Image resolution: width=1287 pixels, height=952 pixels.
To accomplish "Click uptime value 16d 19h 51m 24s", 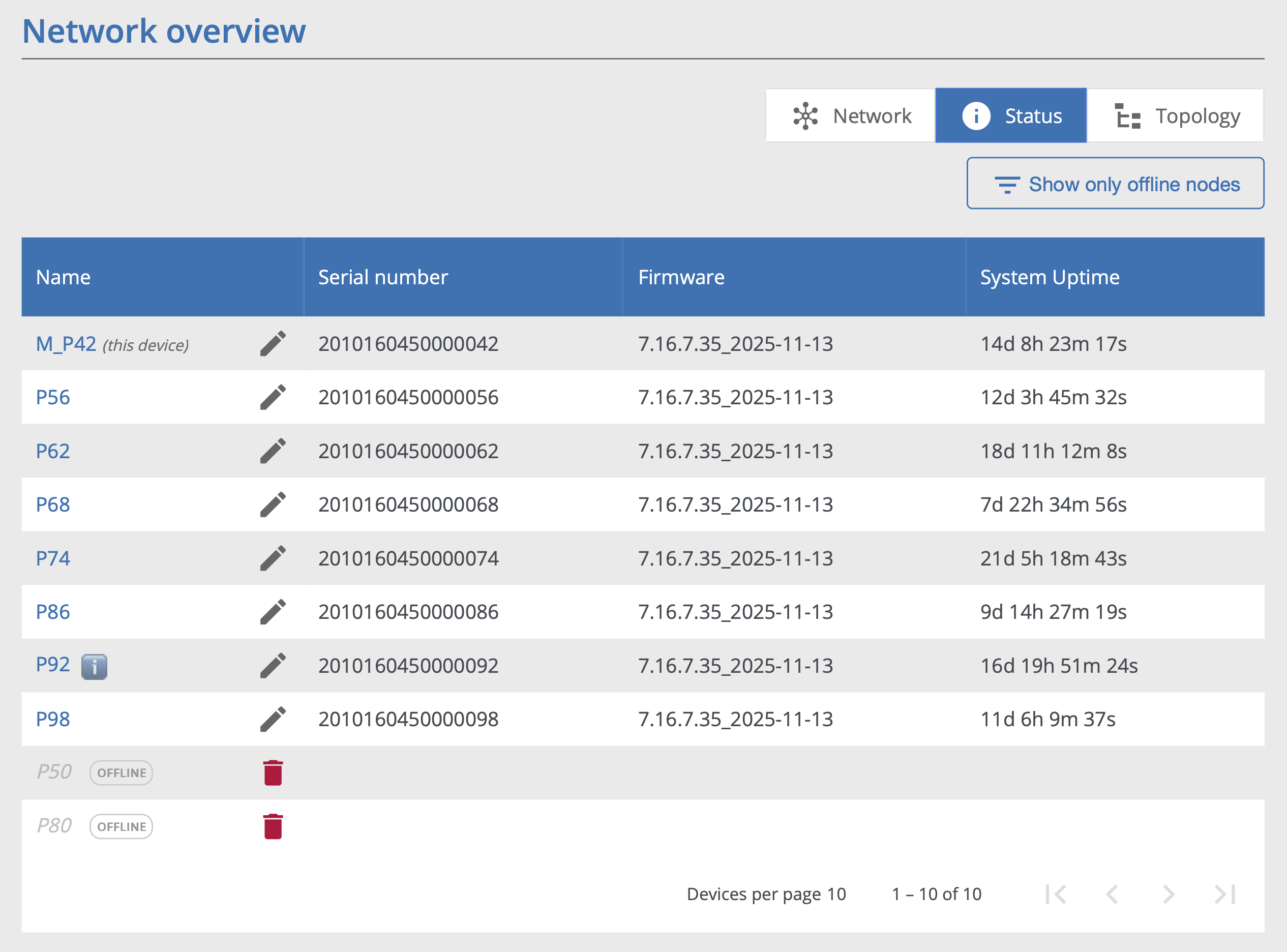I will tap(1059, 665).
